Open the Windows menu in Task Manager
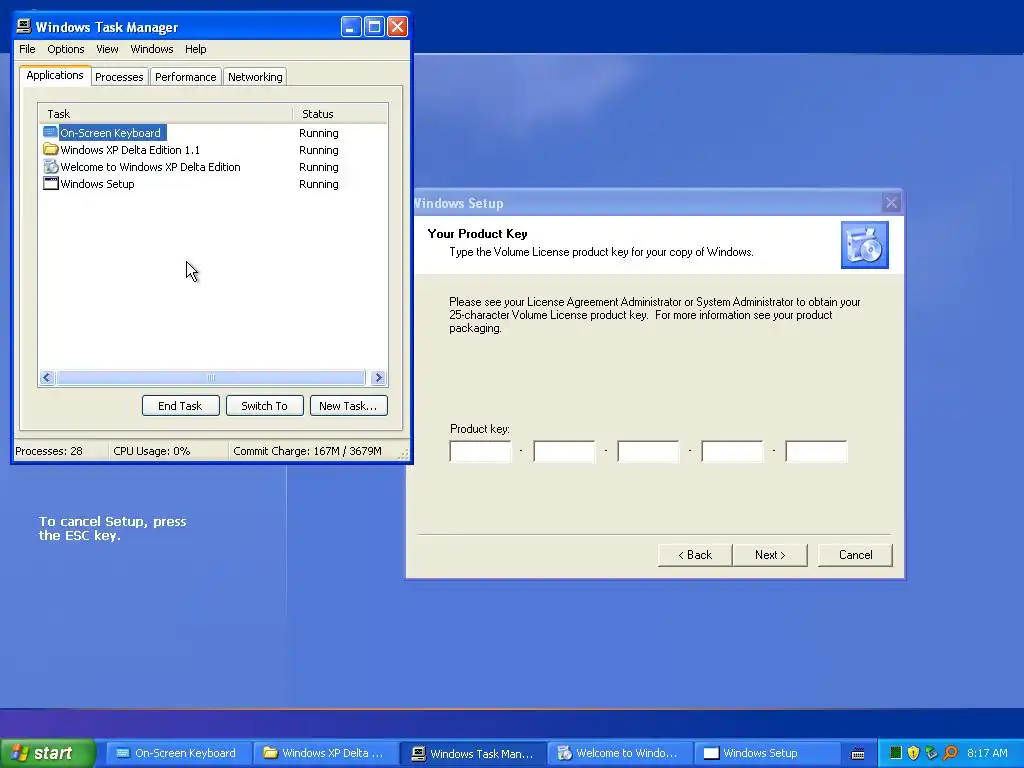Image resolution: width=1024 pixels, height=768 pixels. (152, 49)
